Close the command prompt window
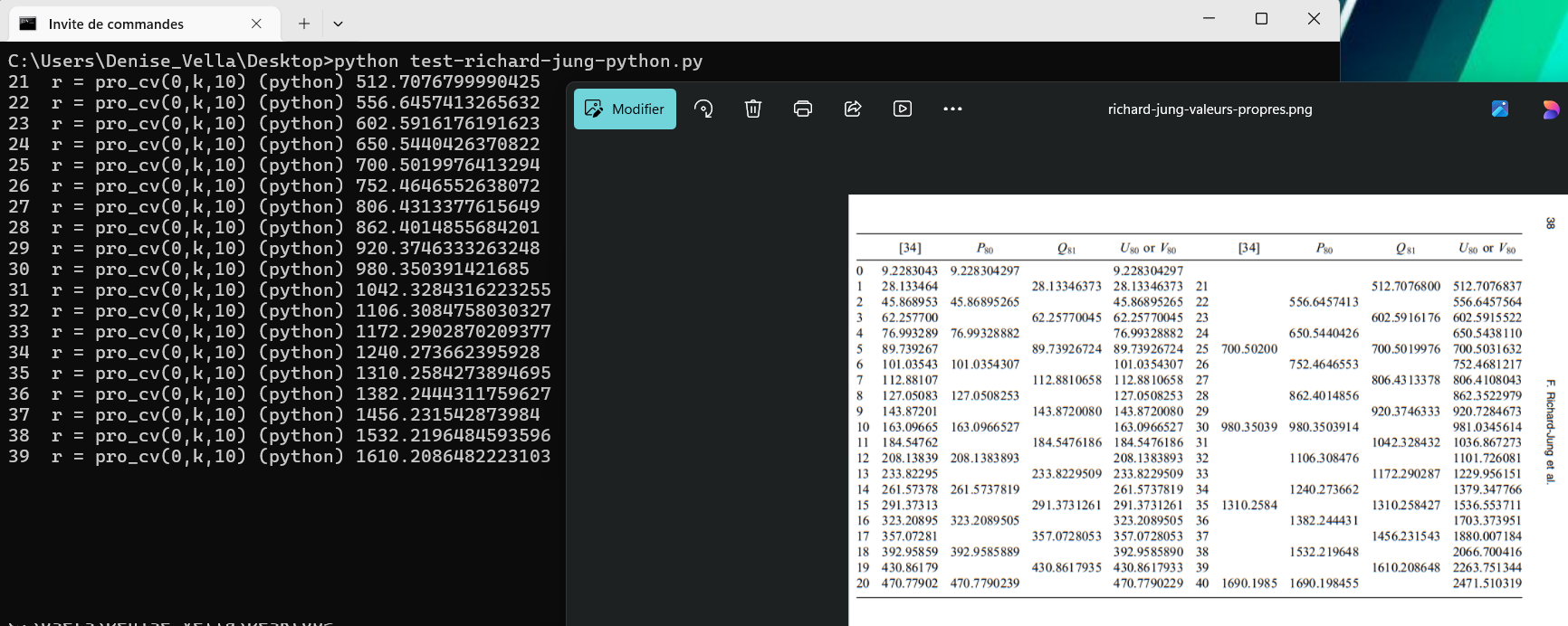Image resolution: width=1568 pixels, height=626 pixels. (1314, 19)
